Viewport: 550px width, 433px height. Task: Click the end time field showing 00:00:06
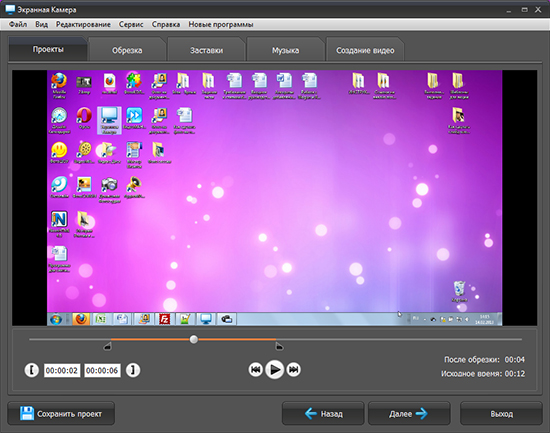pyautogui.click(x=102, y=371)
